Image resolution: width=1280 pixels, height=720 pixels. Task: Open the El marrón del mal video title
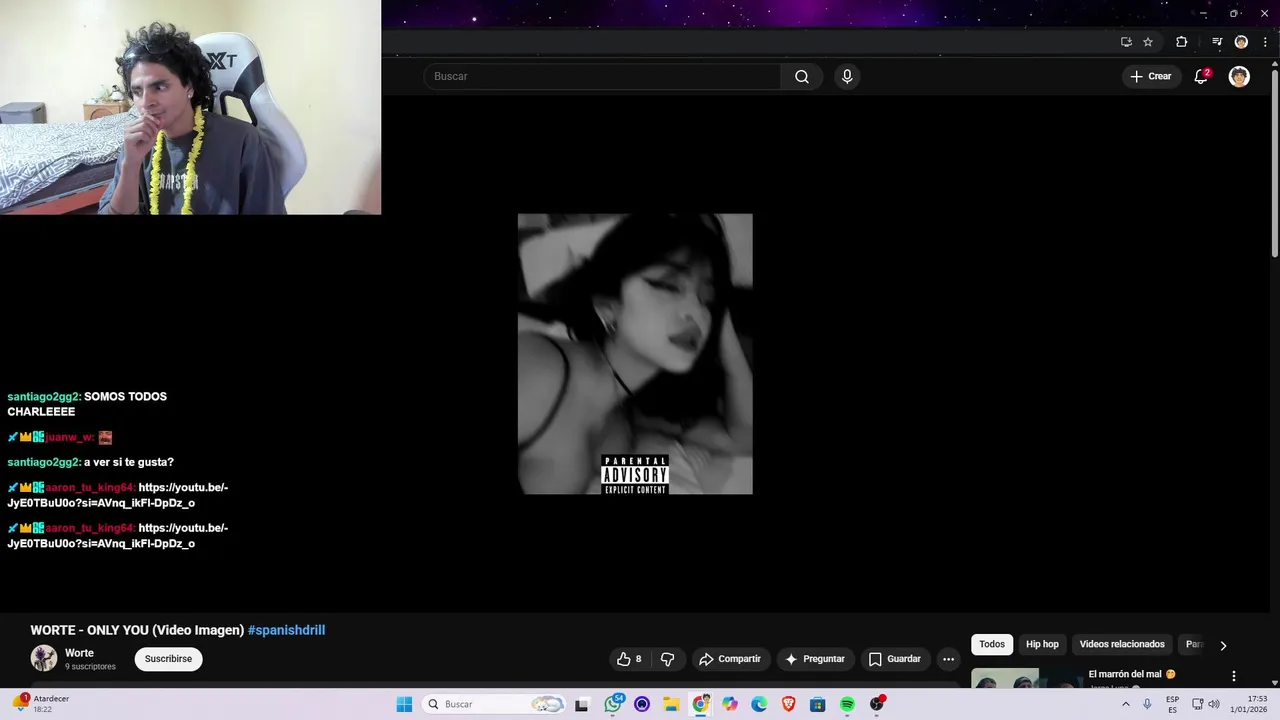1132,674
